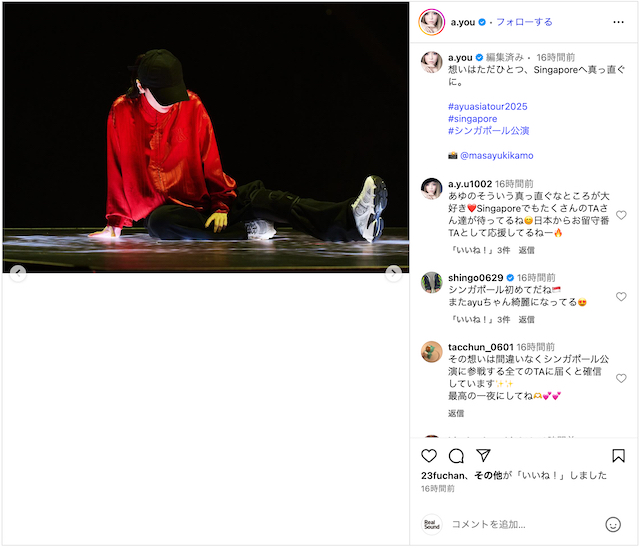Open a.you profile picture in header
640x548 pixels.
click(431, 22)
